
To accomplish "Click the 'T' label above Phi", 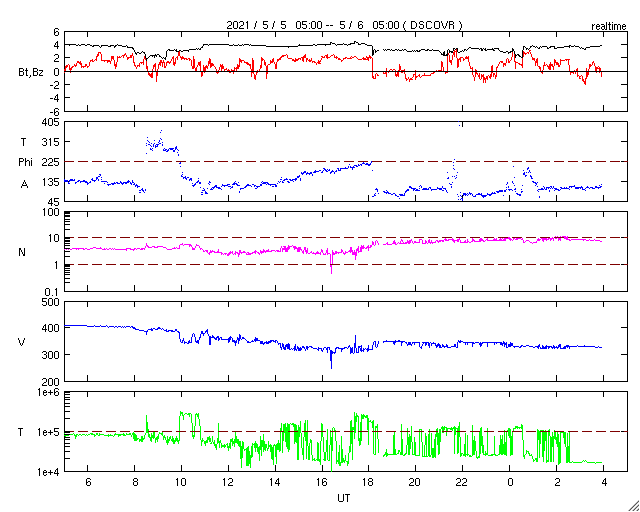I will (22, 142).
